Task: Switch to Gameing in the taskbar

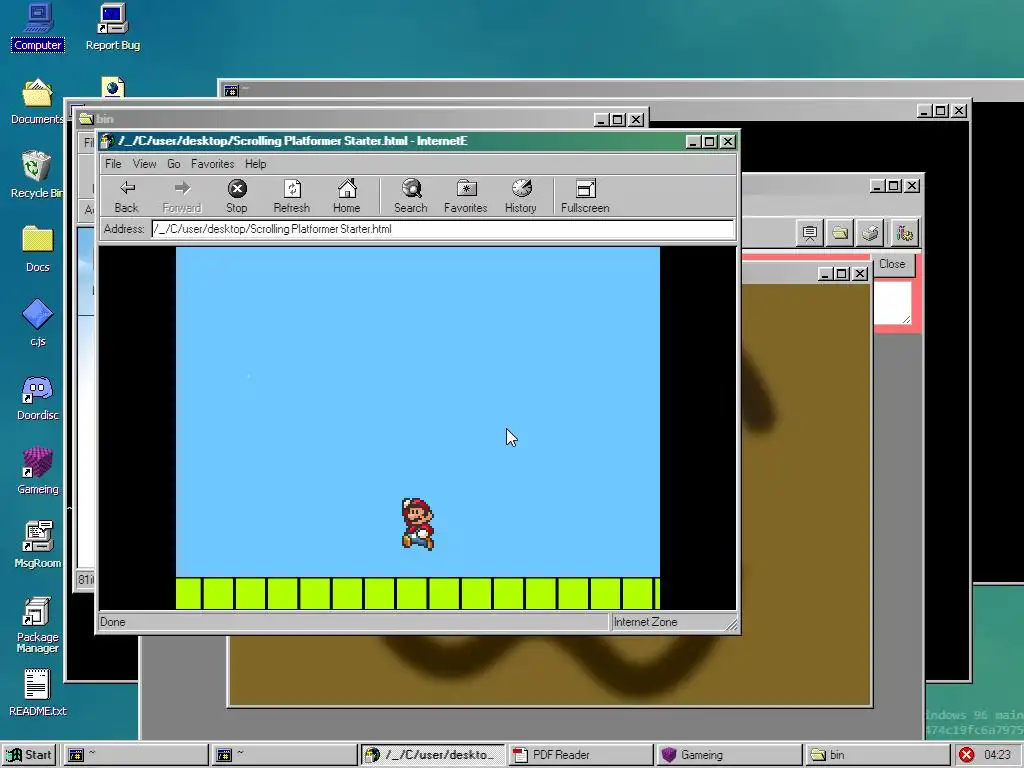Action: point(729,755)
